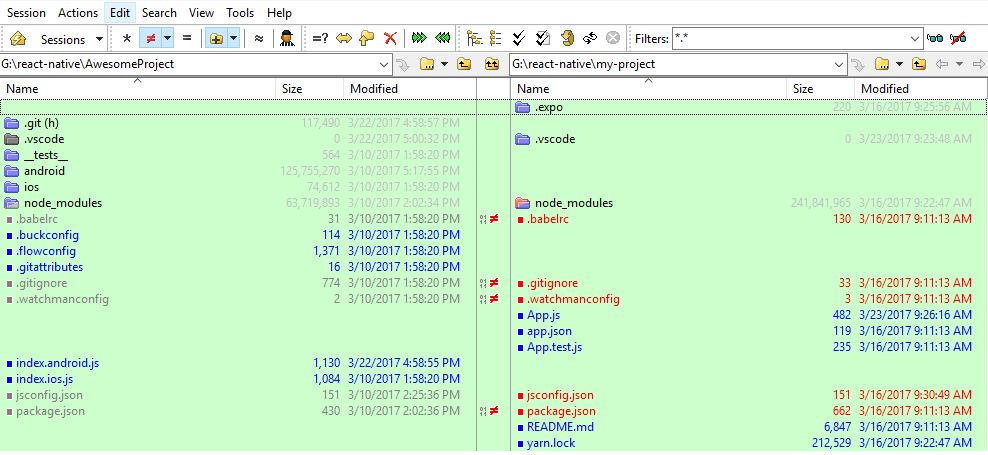Click the red X Delete icon
Screen dimensions: 988x455
tap(390, 39)
